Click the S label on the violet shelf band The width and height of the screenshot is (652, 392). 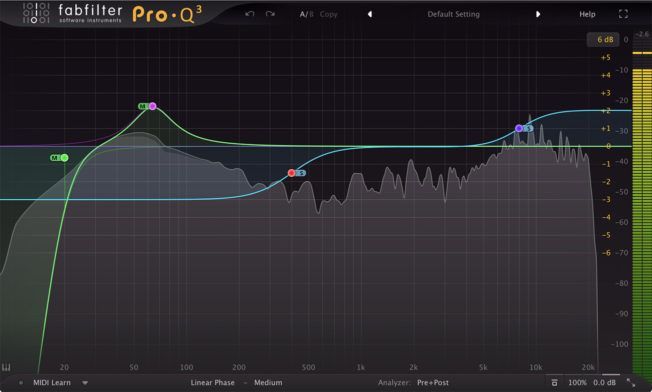pyautogui.click(x=528, y=128)
